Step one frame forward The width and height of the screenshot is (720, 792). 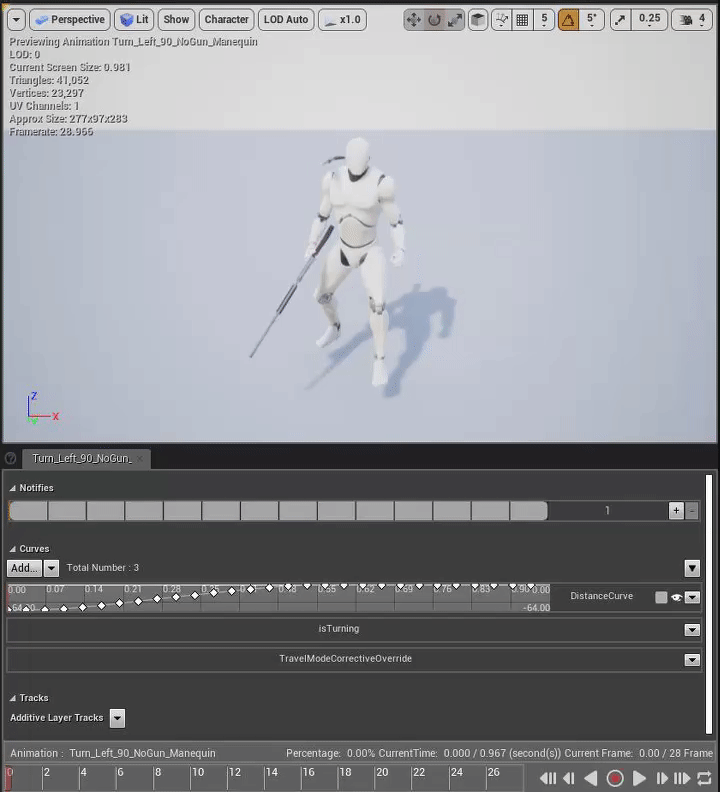(x=661, y=778)
